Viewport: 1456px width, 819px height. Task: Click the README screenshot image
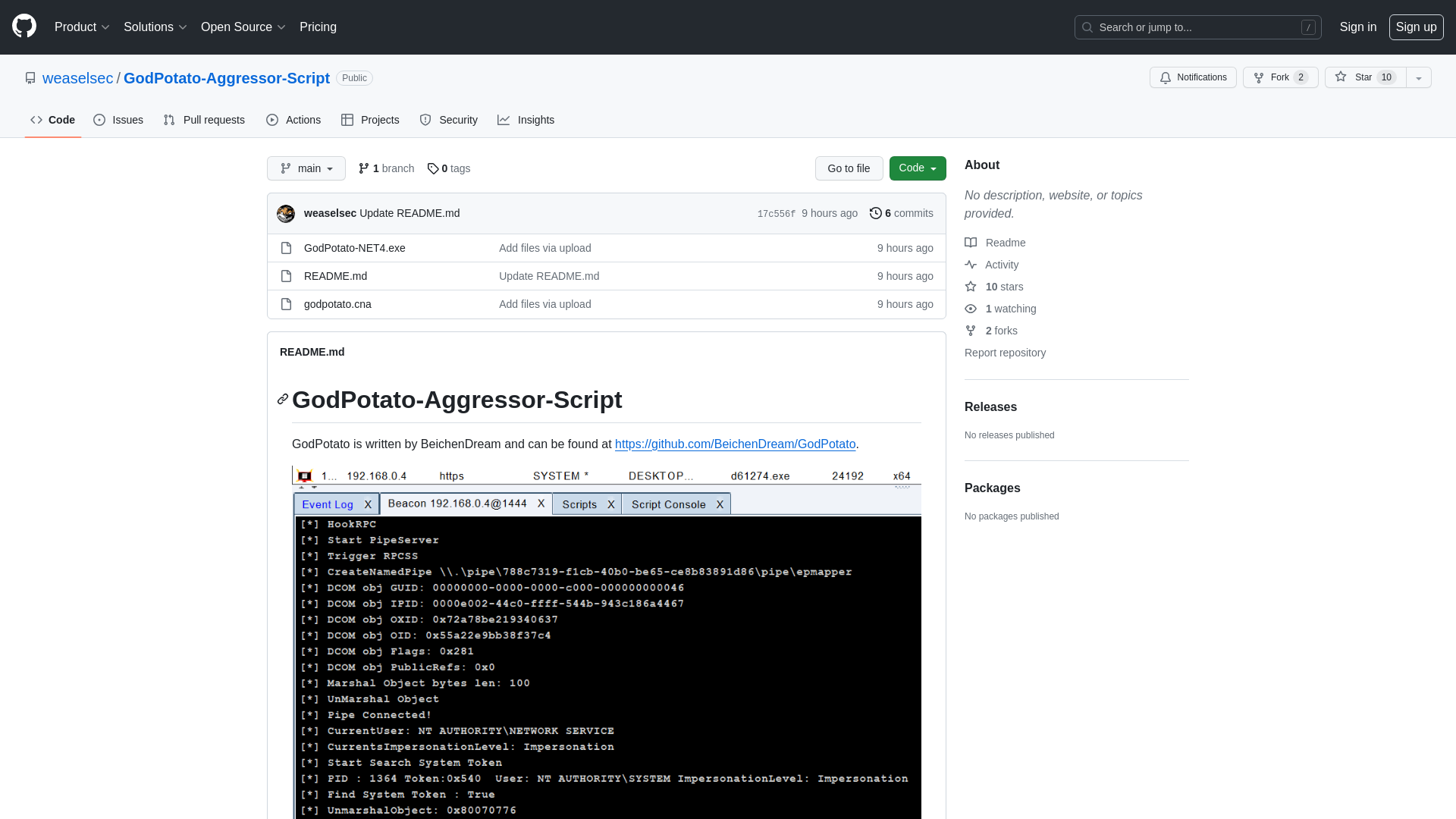[607, 642]
